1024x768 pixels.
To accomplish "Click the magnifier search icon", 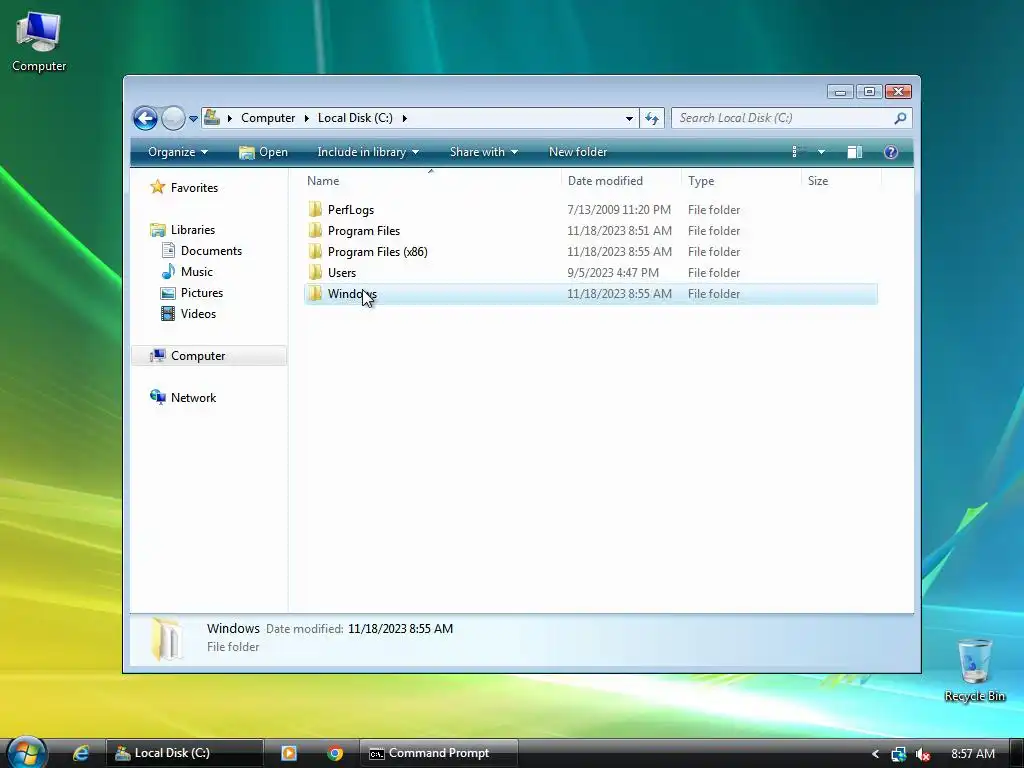I will (900, 118).
